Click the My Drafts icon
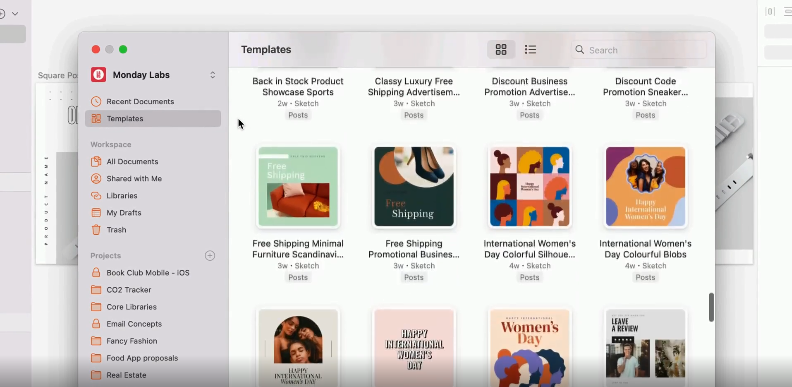 96,213
